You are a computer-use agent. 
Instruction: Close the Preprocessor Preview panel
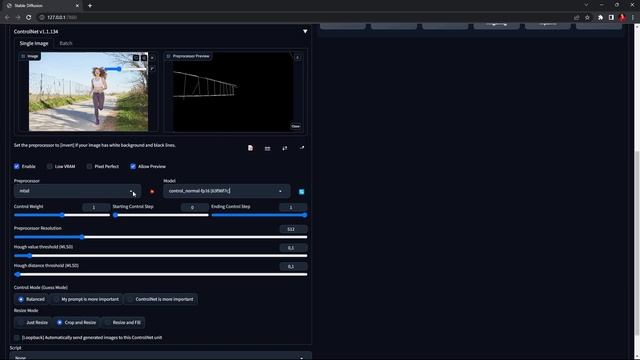pyautogui.click(x=296, y=126)
